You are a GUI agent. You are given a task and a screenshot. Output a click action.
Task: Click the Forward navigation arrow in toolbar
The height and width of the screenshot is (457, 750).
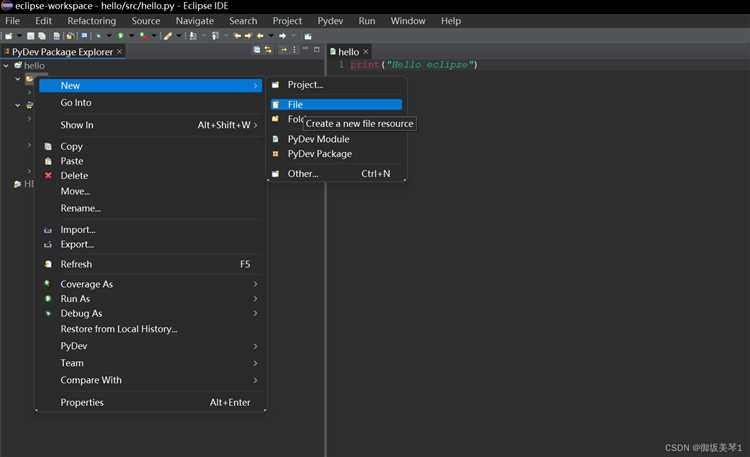(282, 36)
